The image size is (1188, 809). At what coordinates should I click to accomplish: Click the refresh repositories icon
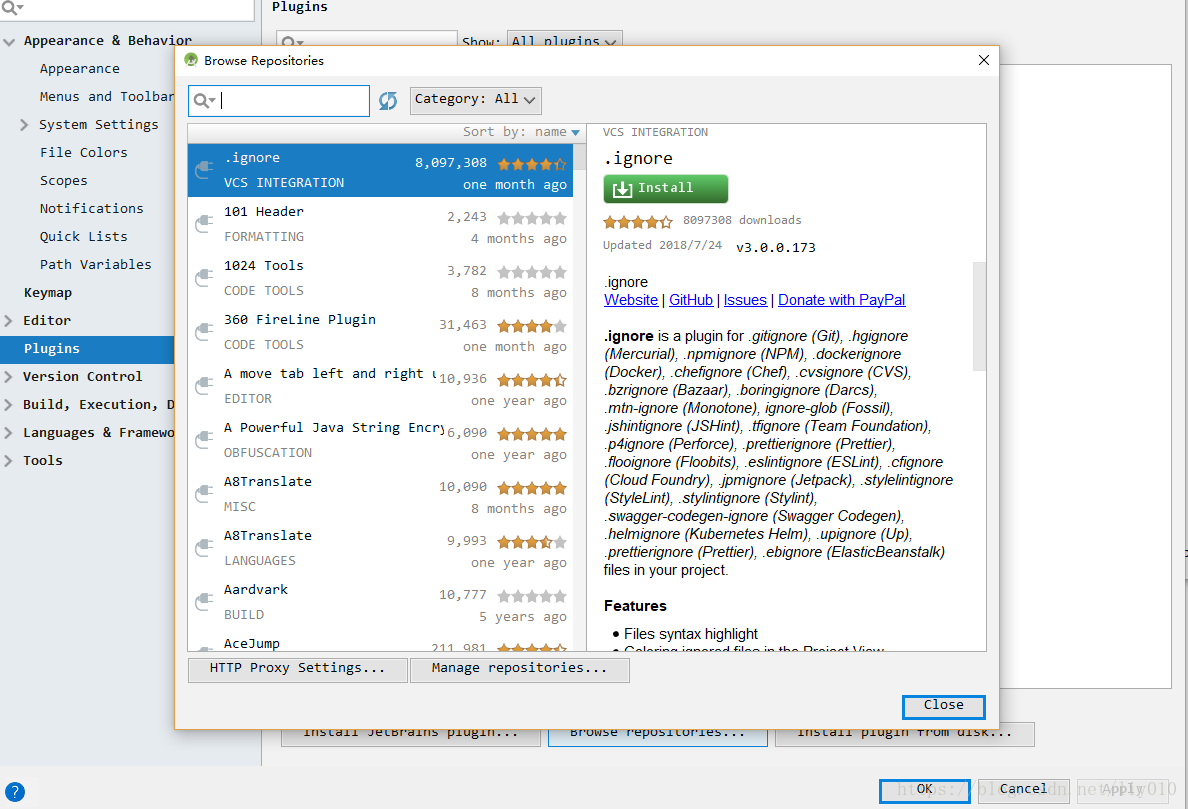pyautogui.click(x=388, y=100)
